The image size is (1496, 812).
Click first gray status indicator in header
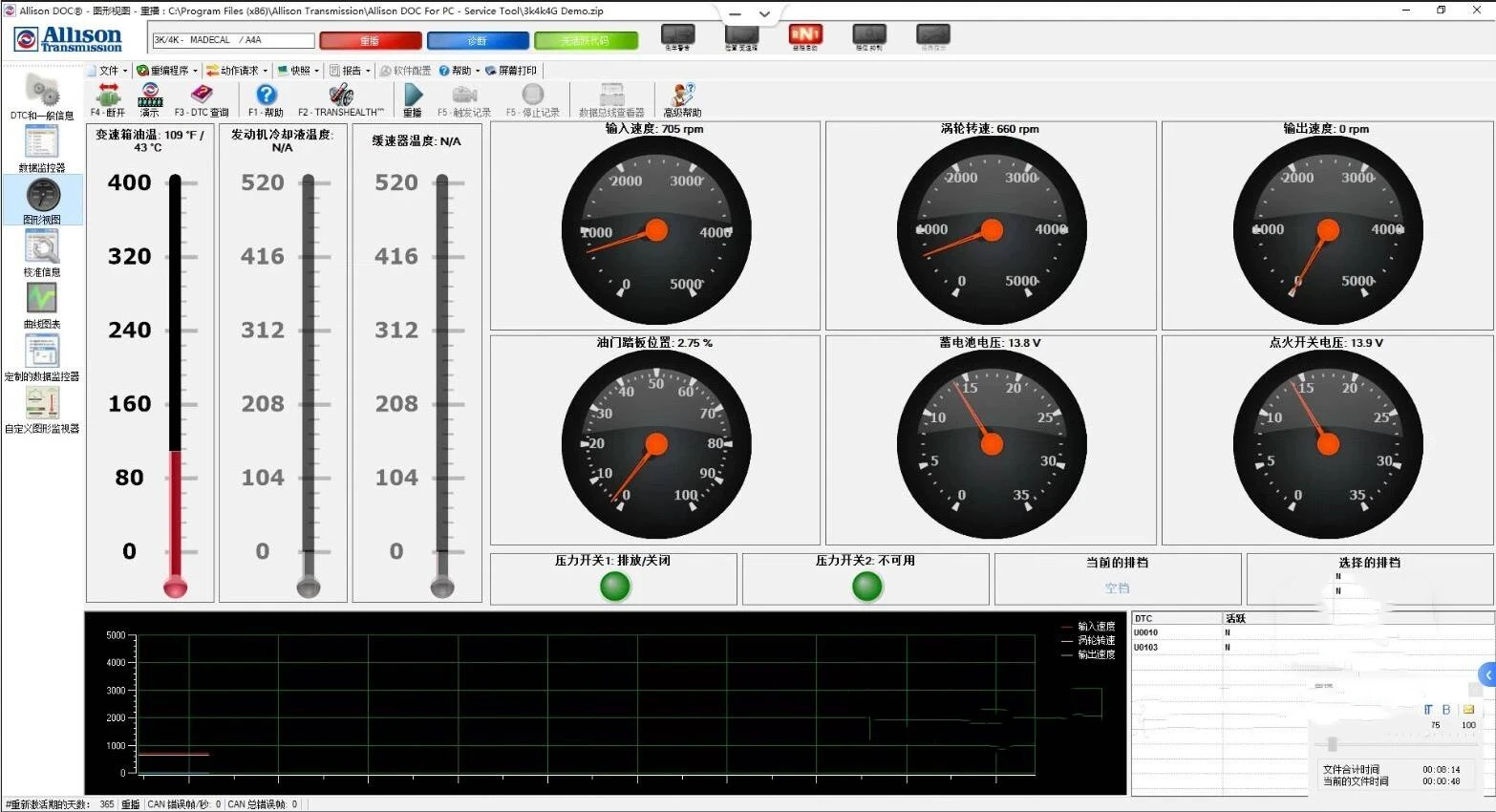click(678, 36)
